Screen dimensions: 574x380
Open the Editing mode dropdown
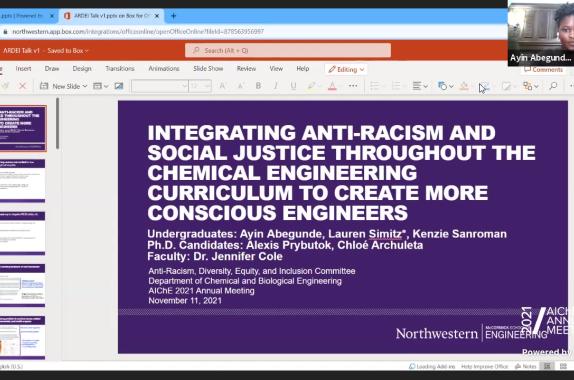(346, 69)
